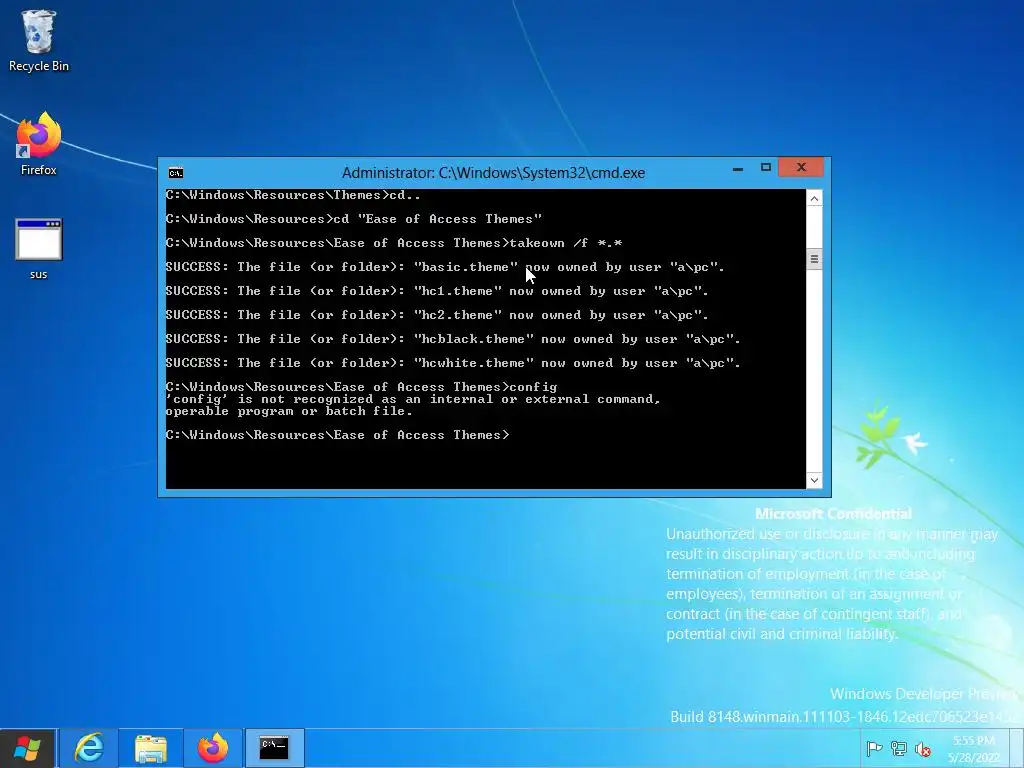Open Action Center flag tray icon
1024x768 pixels.
point(874,749)
